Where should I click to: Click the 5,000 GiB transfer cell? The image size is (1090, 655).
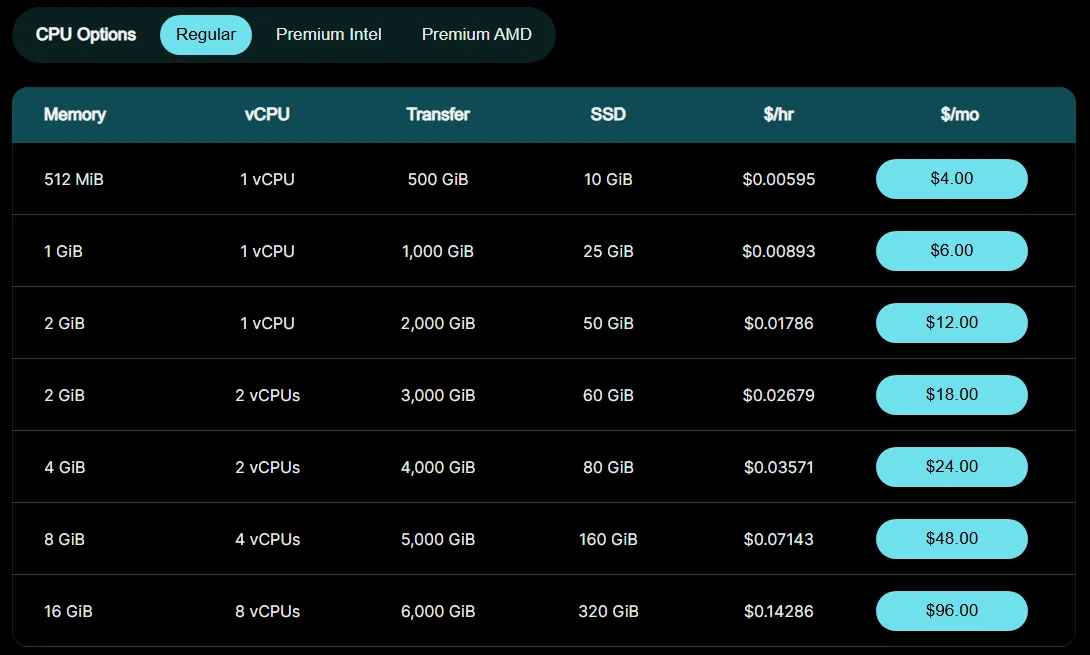pos(438,540)
